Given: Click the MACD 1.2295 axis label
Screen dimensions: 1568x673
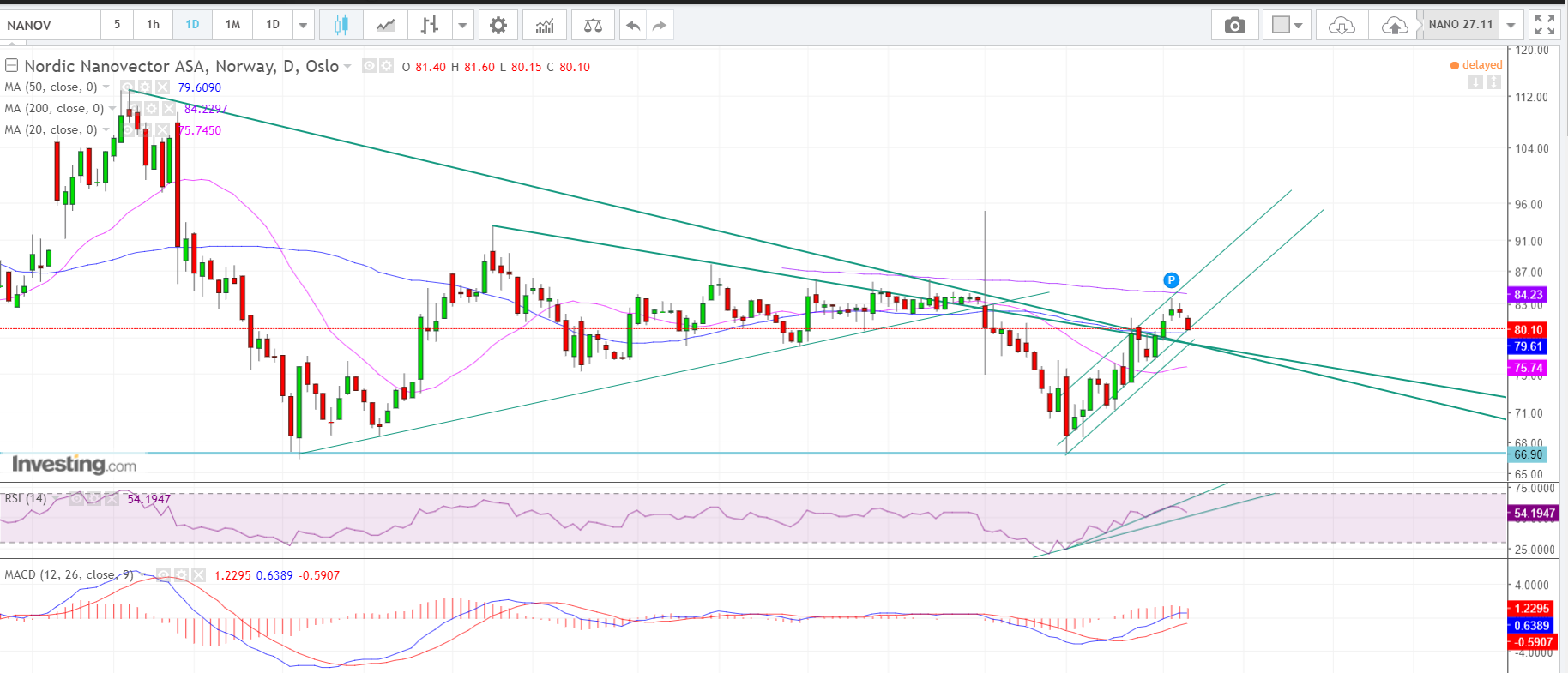Looking at the screenshot, I should (1532, 608).
